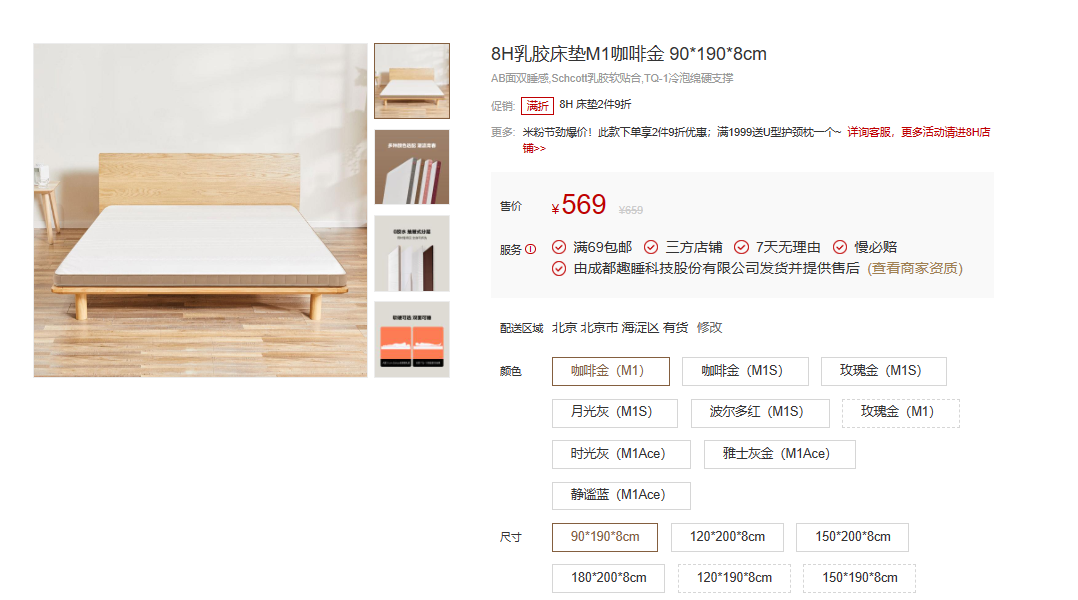Select the 波尔多红 (M1S) color option
This screenshot has height=600, width=1078.
[760, 412]
